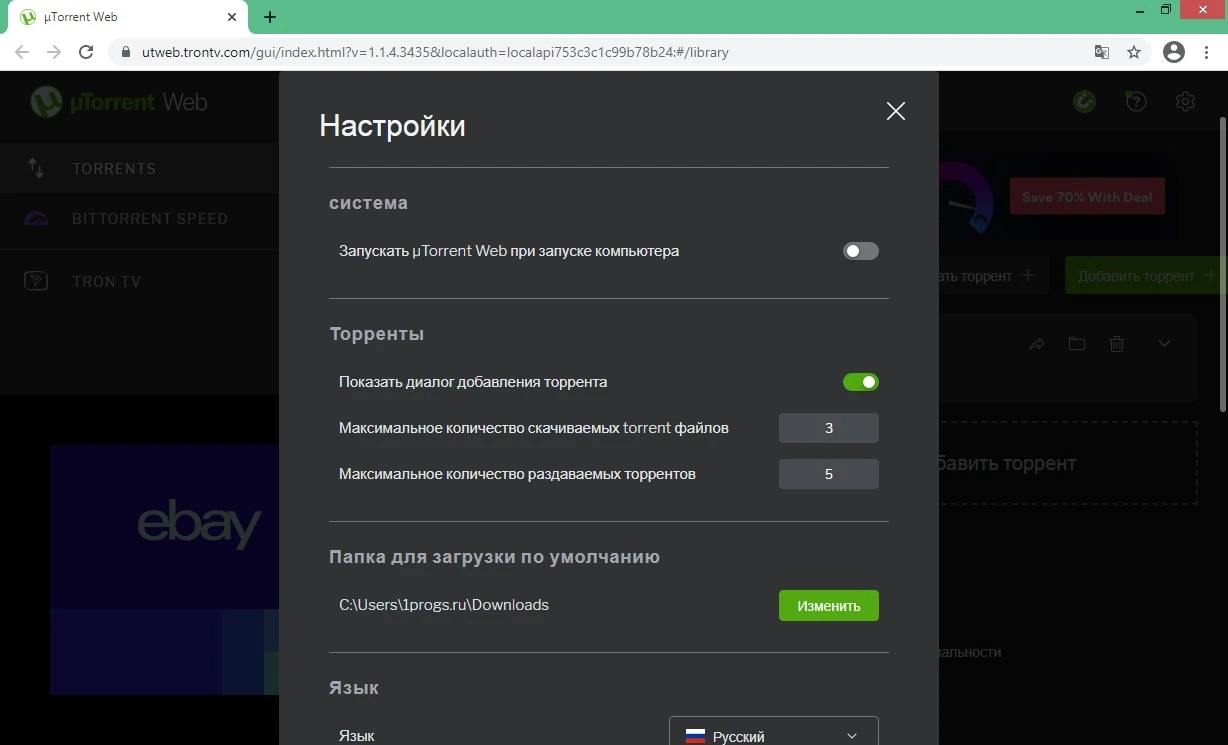Click the Save 70% With Deal button

(1087, 197)
